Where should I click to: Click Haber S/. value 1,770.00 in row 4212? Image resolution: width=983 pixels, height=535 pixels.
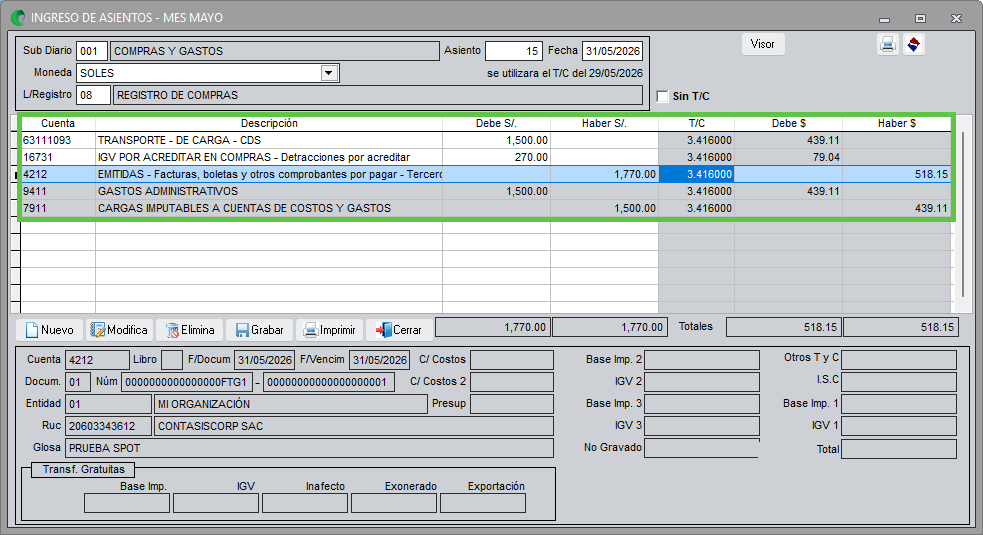click(x=604, y=174)
